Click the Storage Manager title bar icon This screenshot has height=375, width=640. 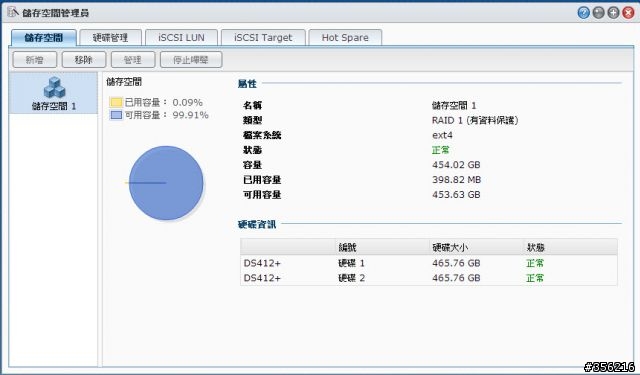point(13,12)
